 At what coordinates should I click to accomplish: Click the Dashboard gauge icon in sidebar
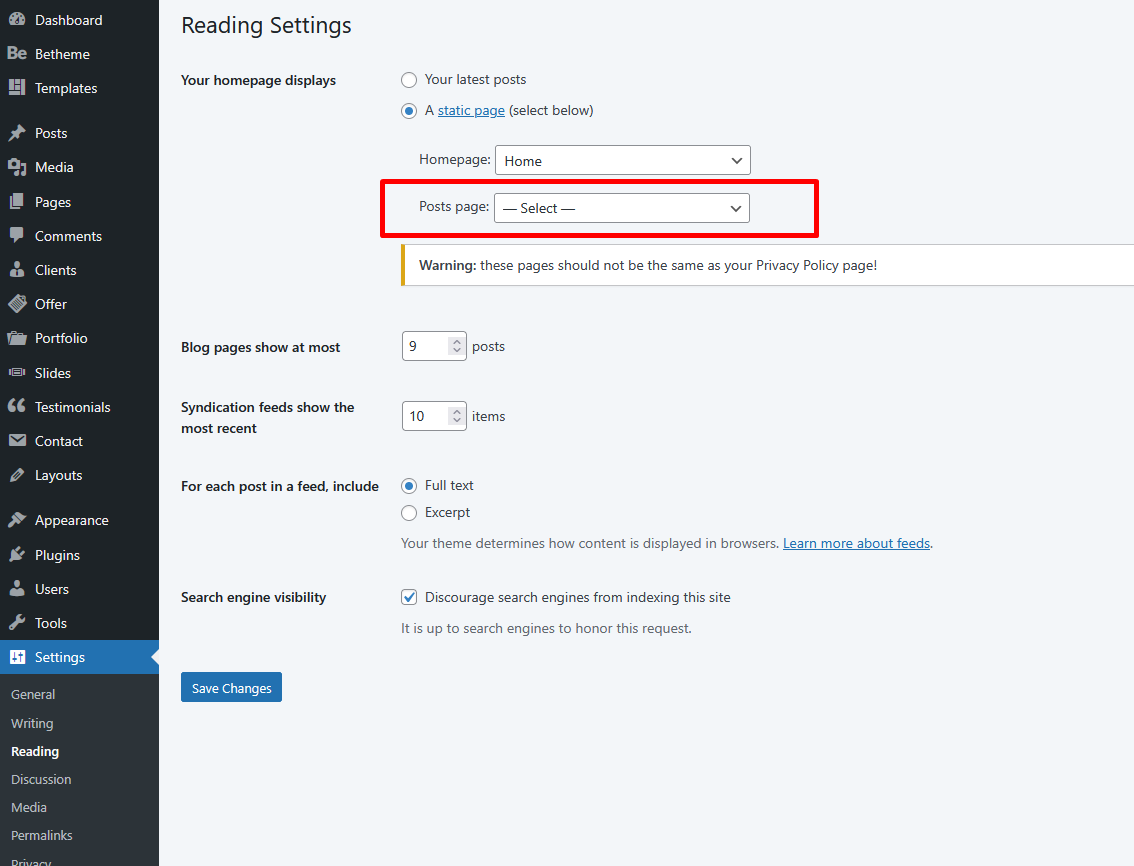coord(17,20)
